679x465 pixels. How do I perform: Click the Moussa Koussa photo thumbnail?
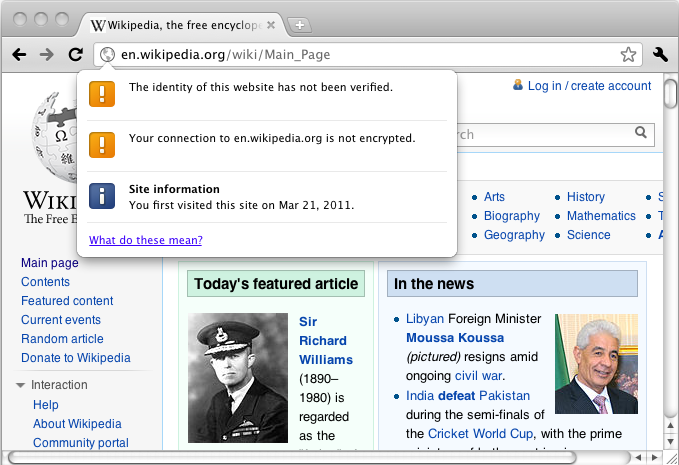(x=596, y=364)
